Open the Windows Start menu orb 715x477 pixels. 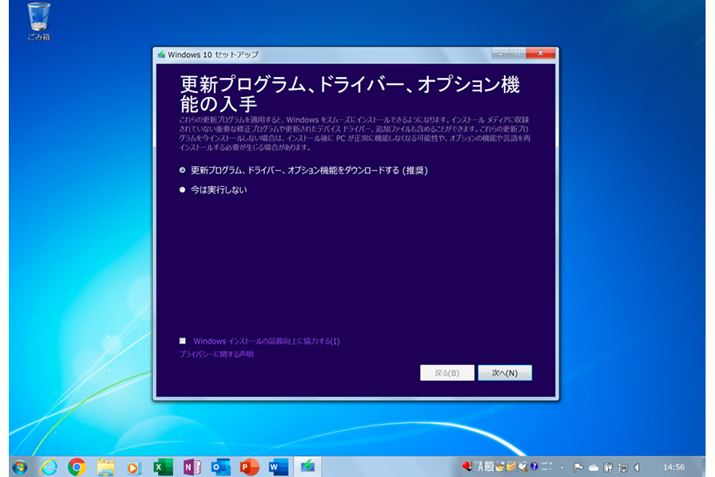[x=20, y=467]
